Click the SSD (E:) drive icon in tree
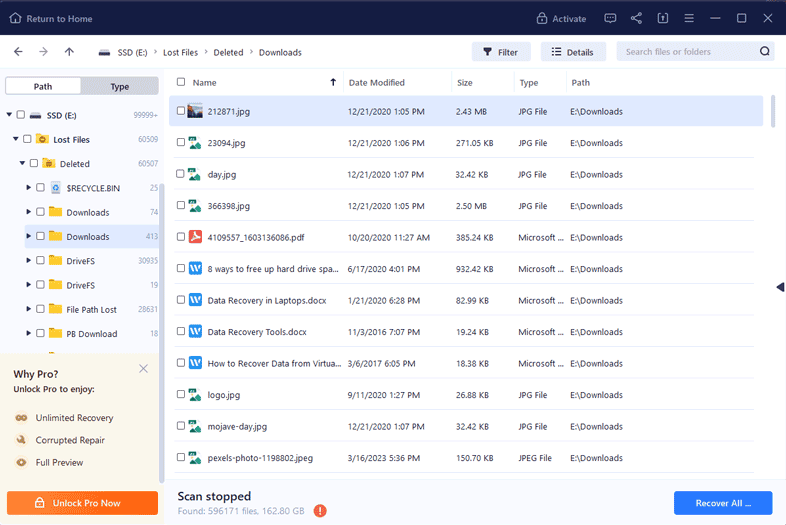The height and width of the screenshot is (525, 786). point(35,115)
